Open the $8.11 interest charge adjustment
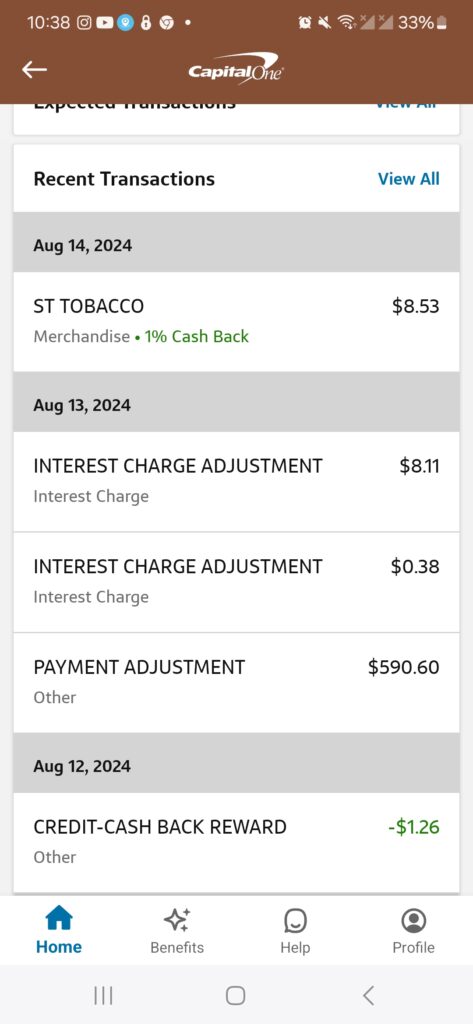 236,482
